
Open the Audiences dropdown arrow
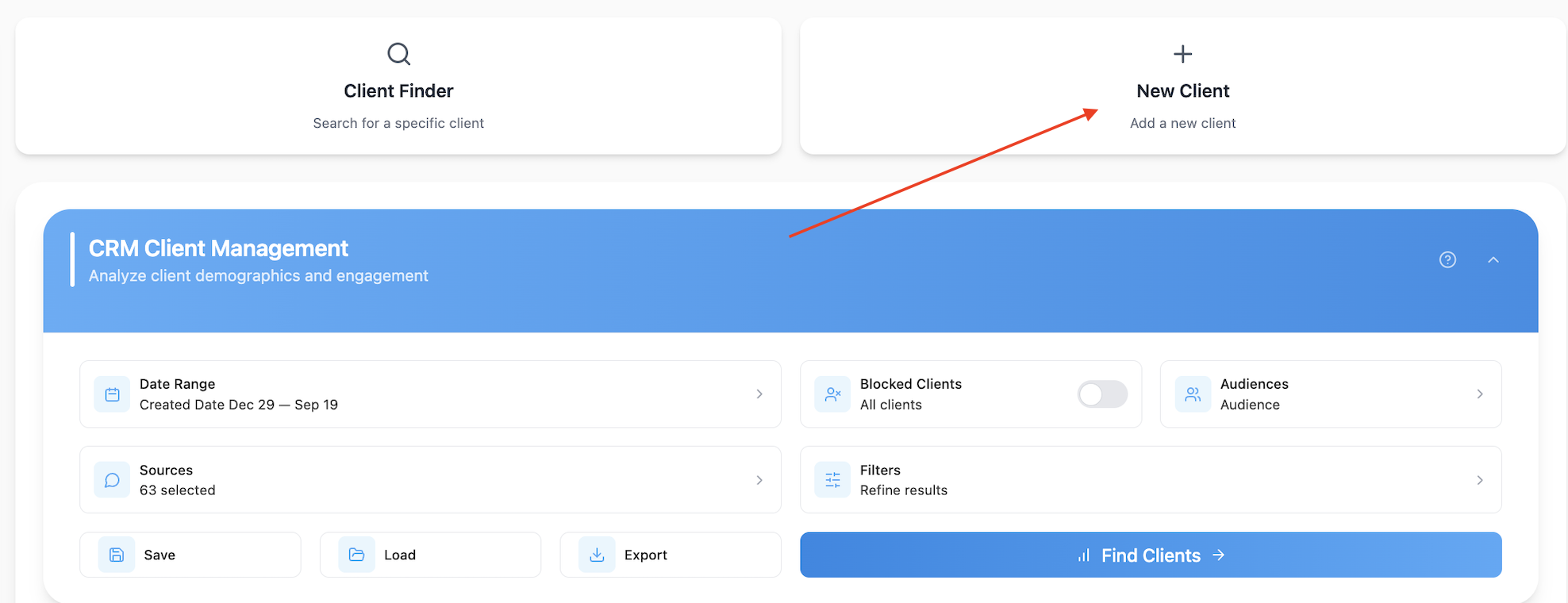point(1480,394)
